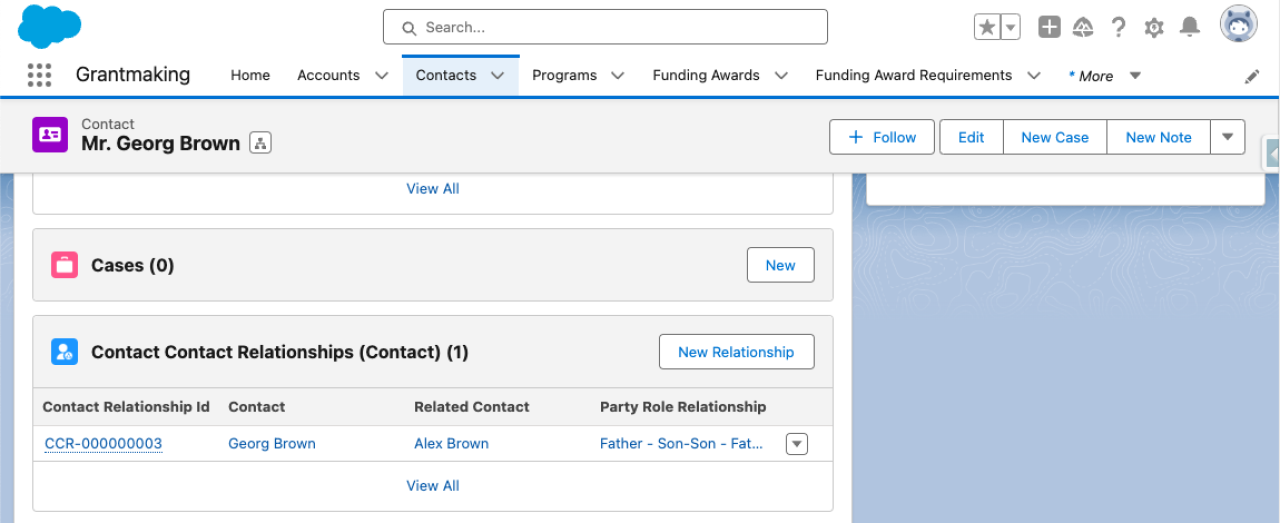Expand the Programs tab dropdown chevron
Viewport: 1280px width, 523px height.
pyautogui.click(x=617, y=75)
